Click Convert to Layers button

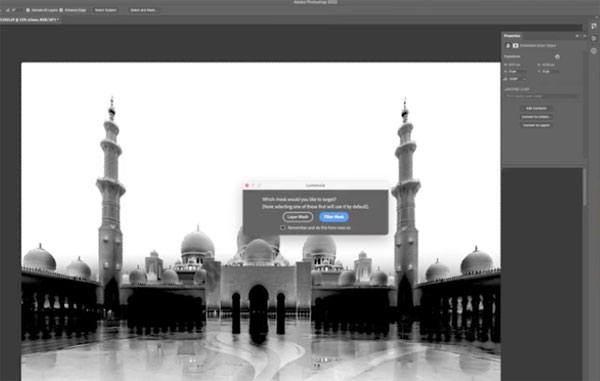[x=536, y=125]
